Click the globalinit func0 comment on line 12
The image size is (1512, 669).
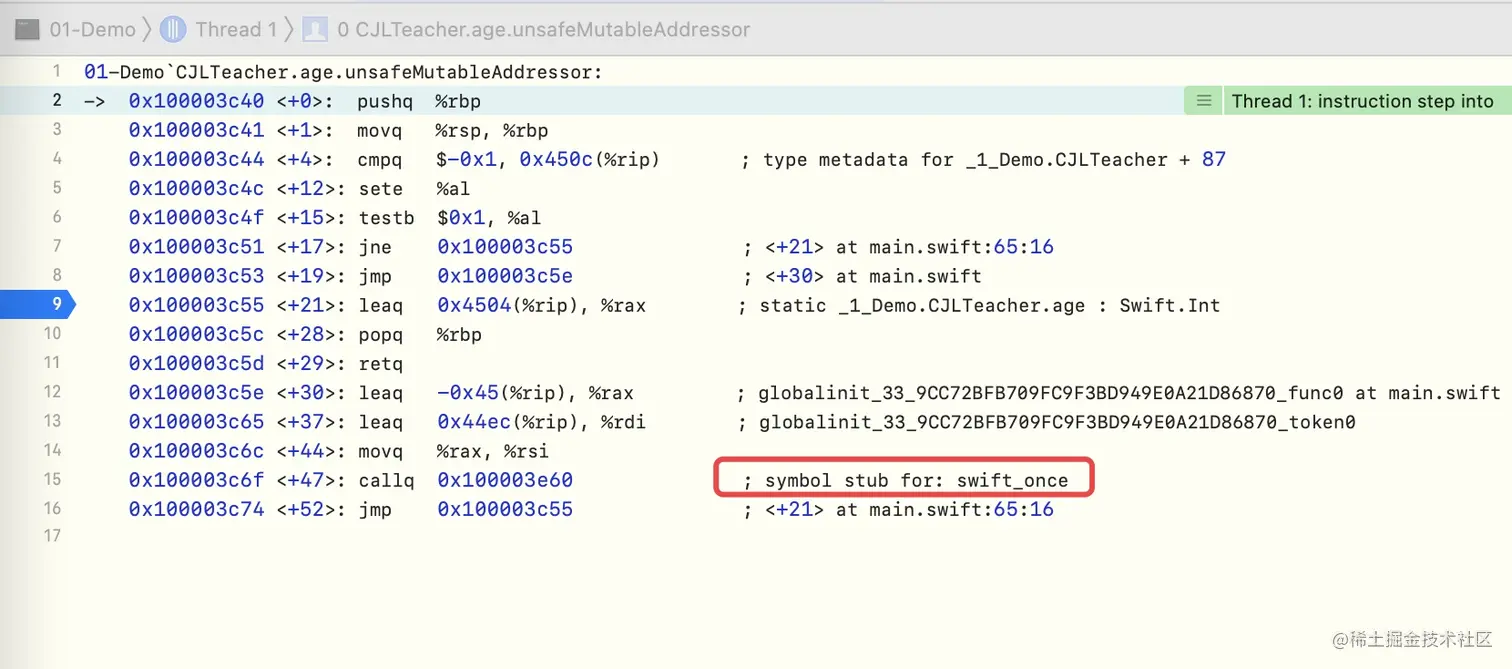point(1120,392)
